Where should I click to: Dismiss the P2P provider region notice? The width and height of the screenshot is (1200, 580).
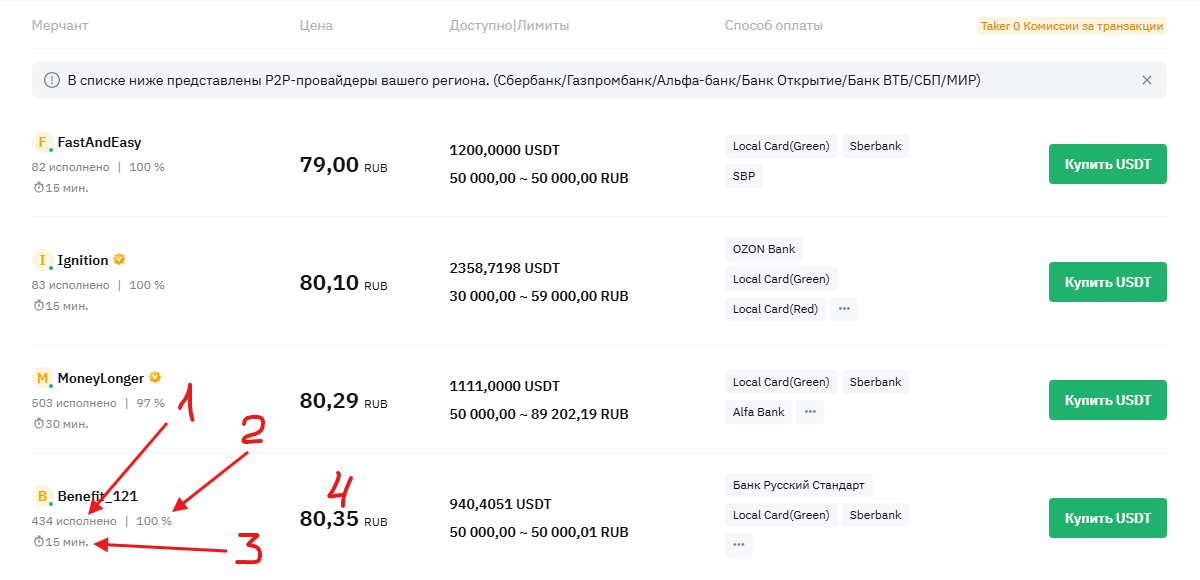click(1147, 80)
